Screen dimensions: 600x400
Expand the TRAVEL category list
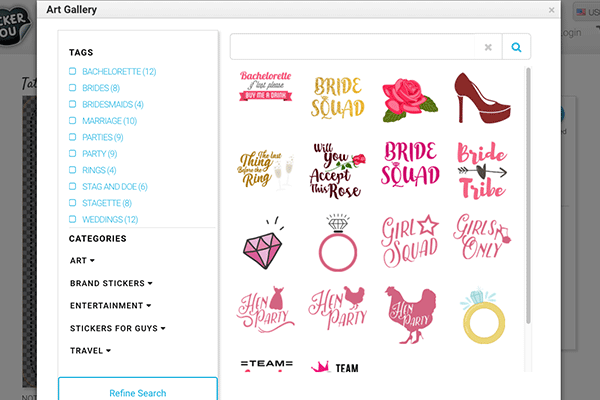click(x=89, y=351)
